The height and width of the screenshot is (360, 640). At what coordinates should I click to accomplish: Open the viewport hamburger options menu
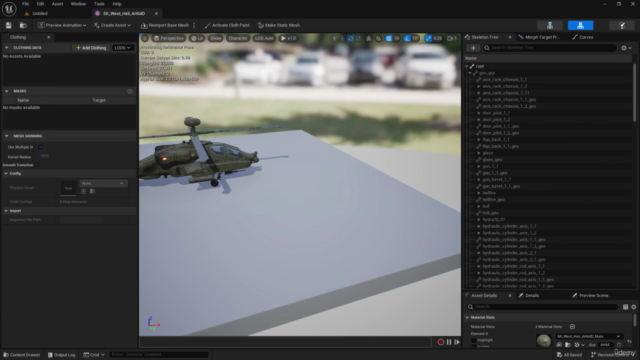click(145, 38)
